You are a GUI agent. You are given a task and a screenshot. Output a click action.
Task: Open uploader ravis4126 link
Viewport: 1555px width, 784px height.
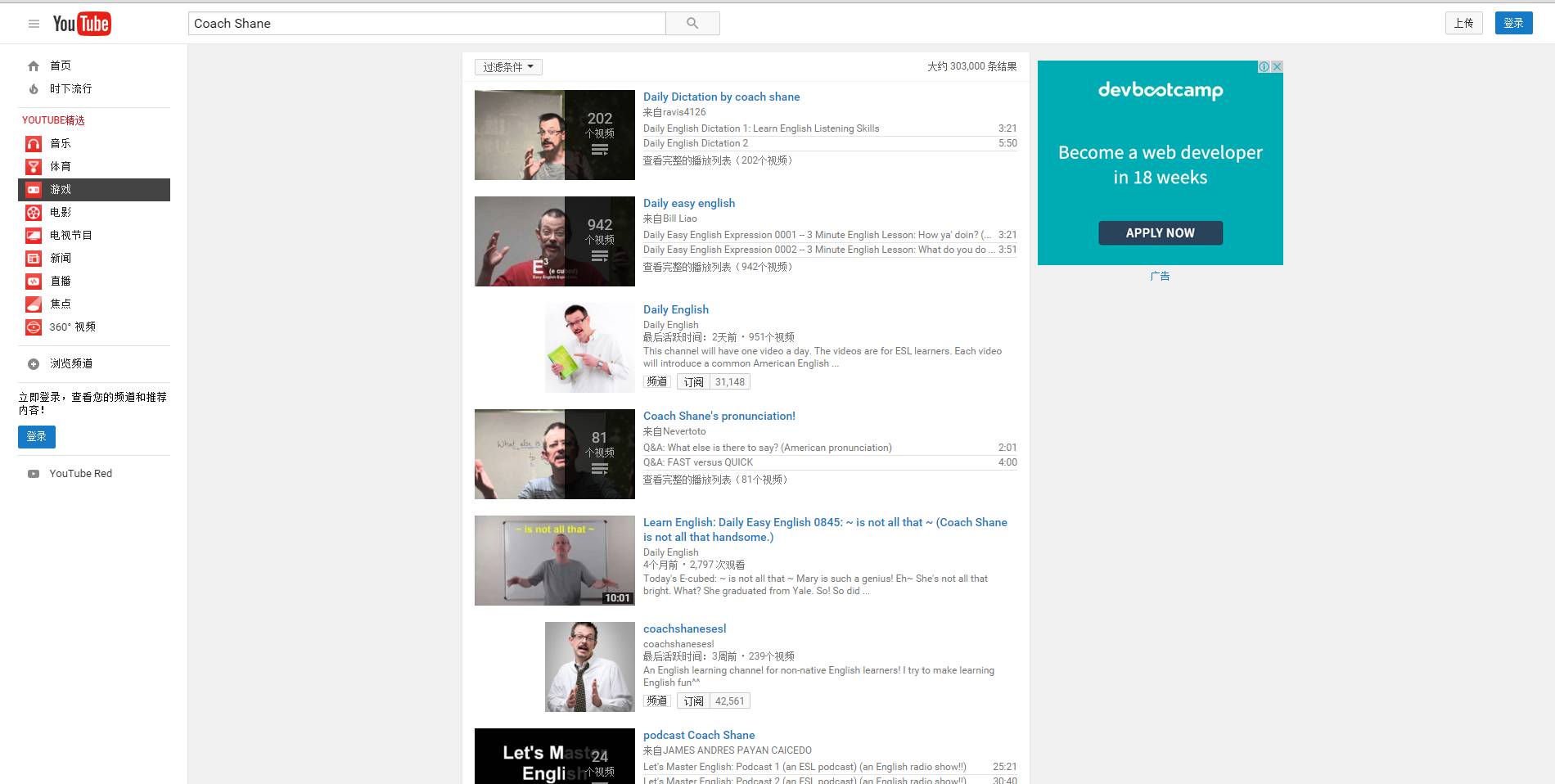point(685,112)
